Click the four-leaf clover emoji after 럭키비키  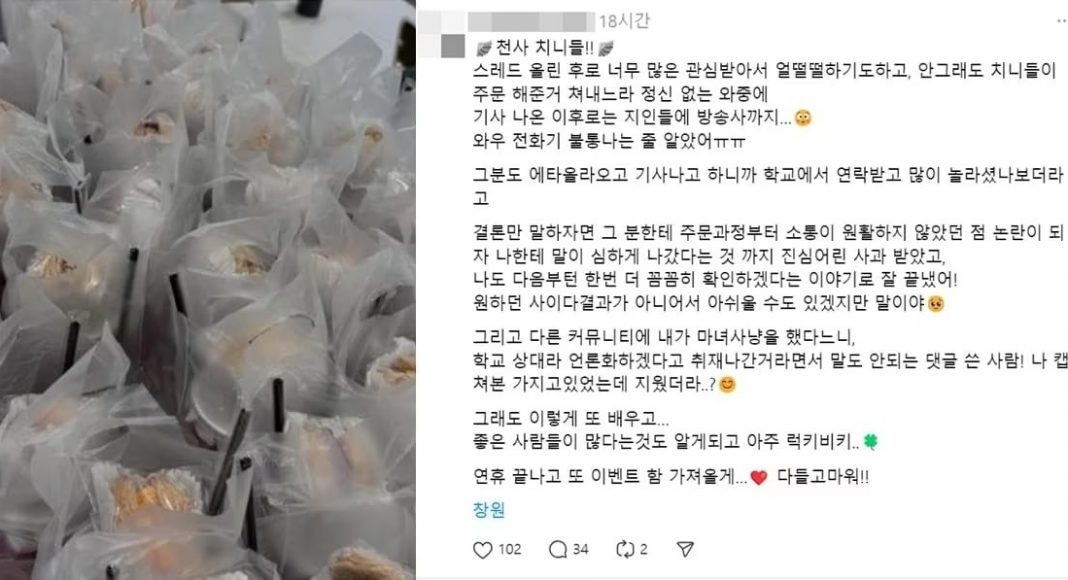point(870,442)
